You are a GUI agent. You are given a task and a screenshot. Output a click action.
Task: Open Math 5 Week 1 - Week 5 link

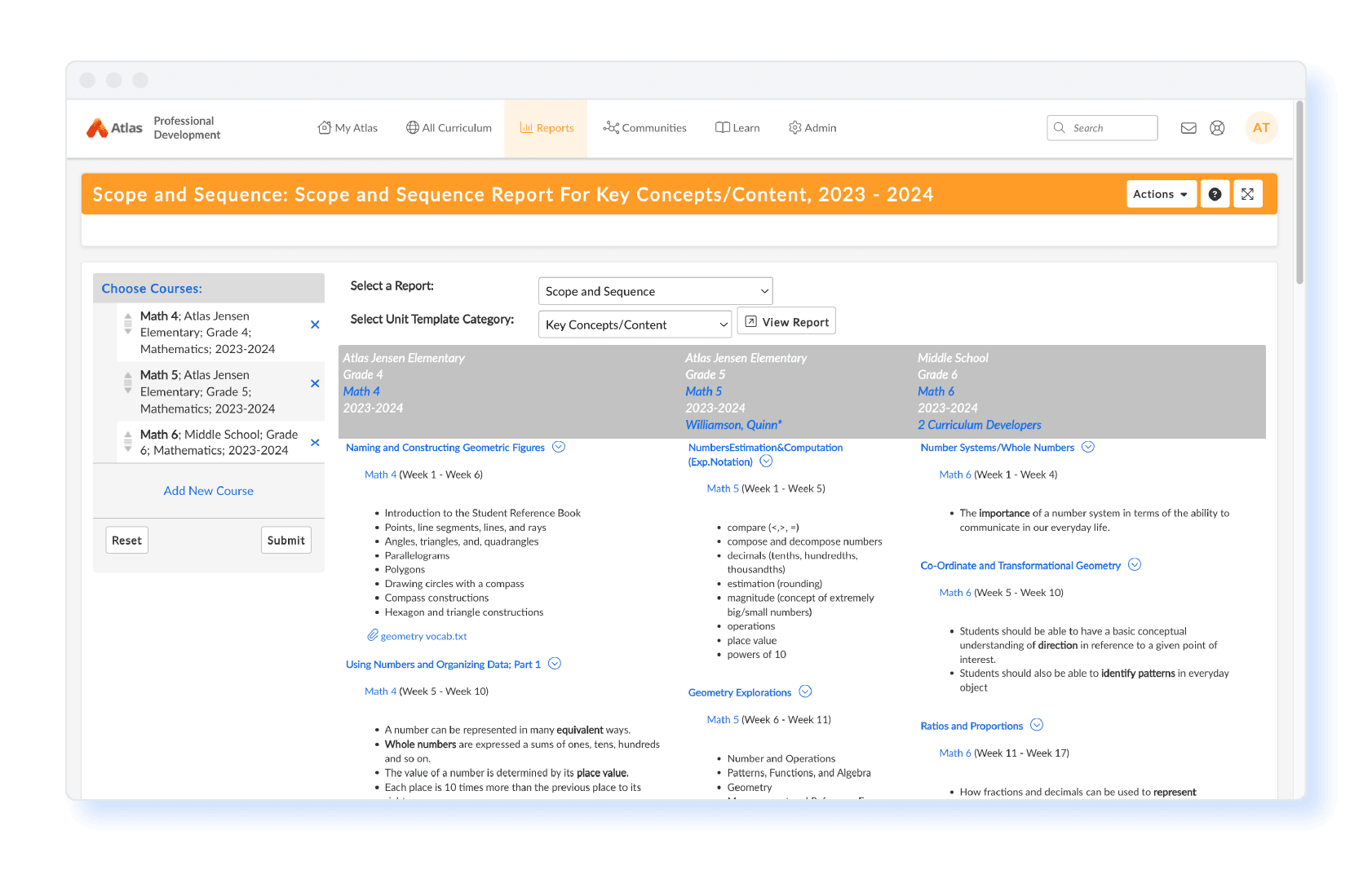723,488
